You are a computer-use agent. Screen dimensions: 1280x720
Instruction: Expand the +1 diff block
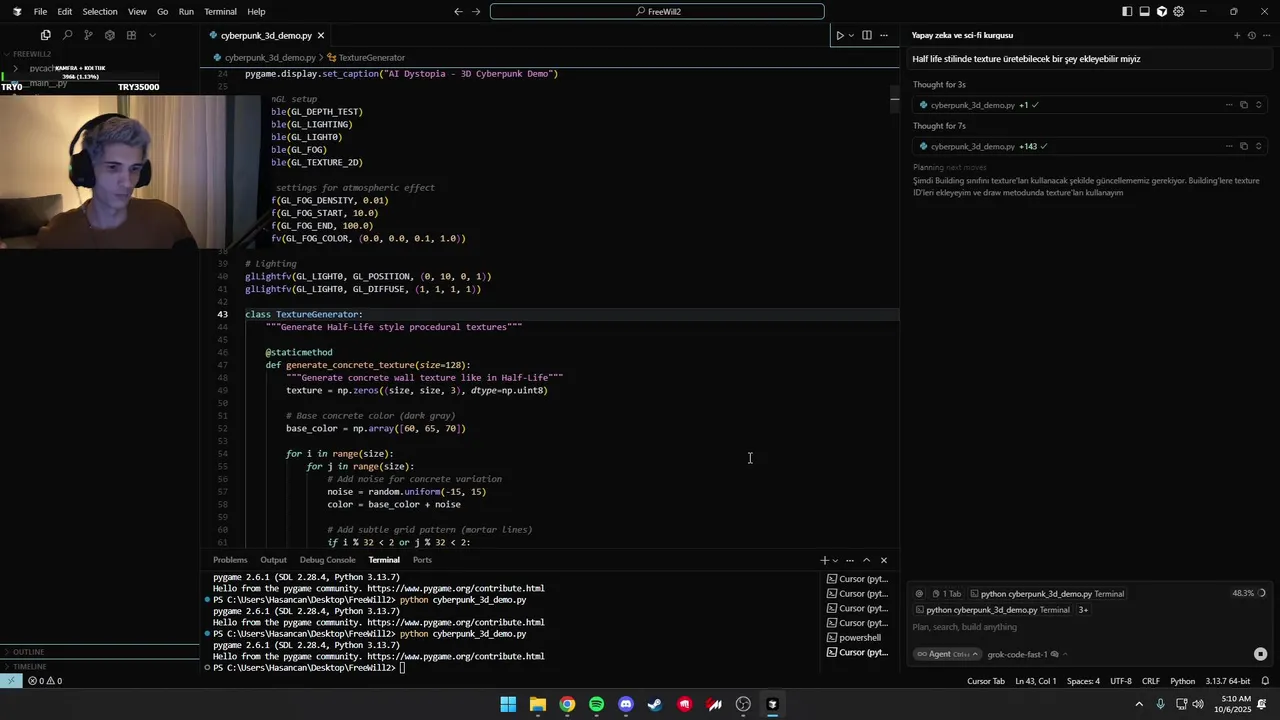point(1259,105)
